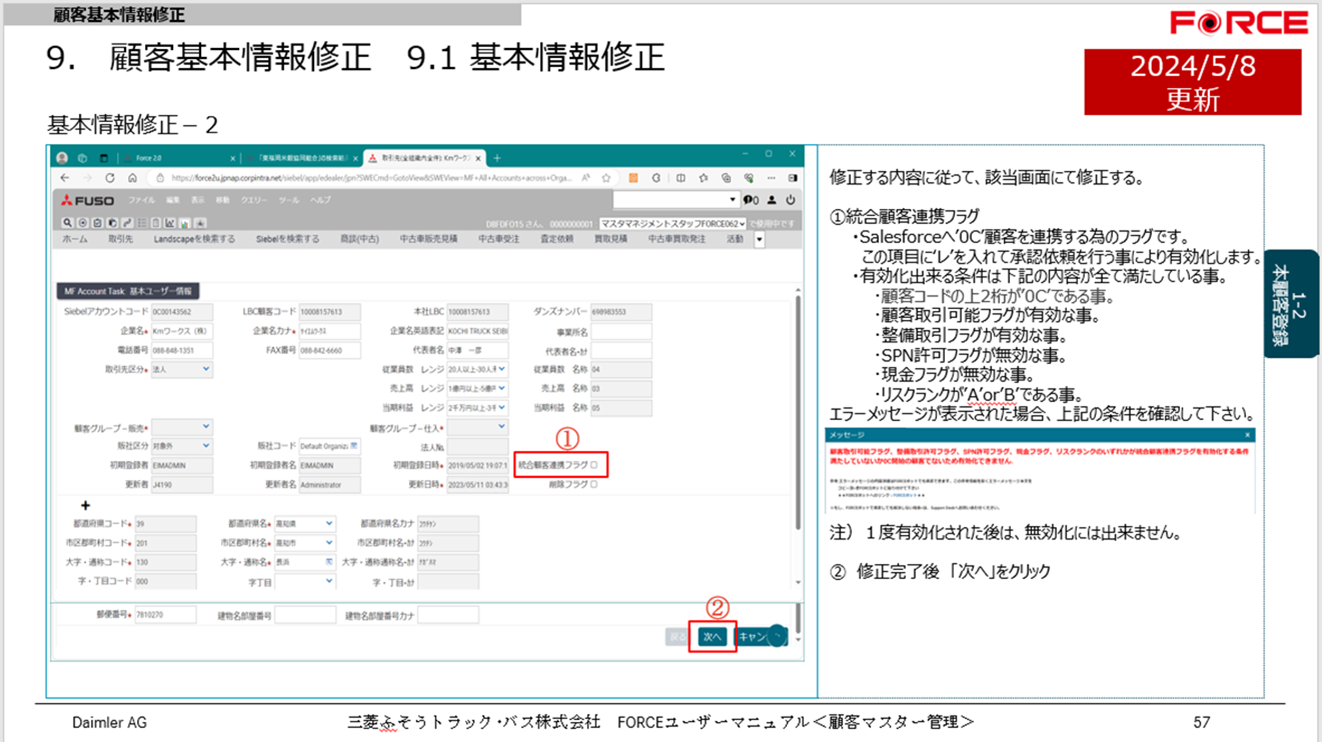Screen dimensions: 1322x742
Task: Click the browser home icon
Action: pos(131,178)
